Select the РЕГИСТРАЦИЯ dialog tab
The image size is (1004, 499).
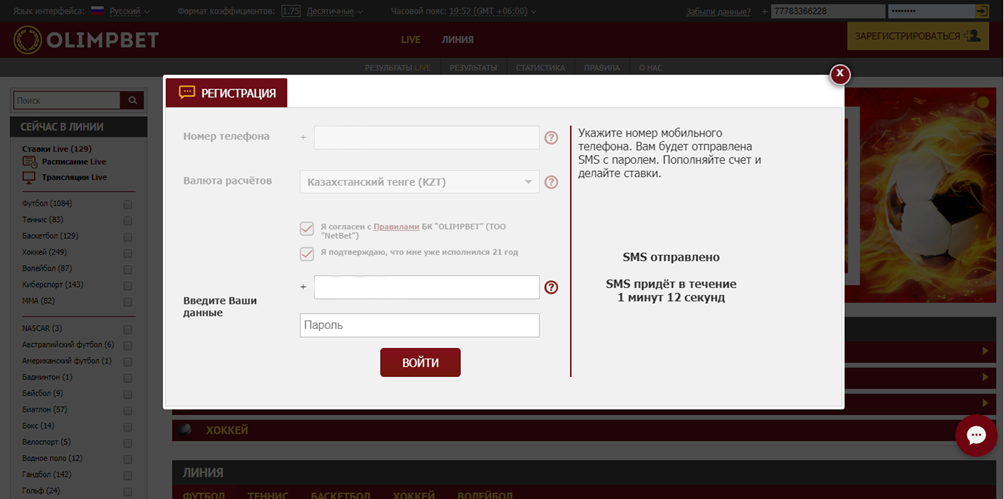point(227,93)
